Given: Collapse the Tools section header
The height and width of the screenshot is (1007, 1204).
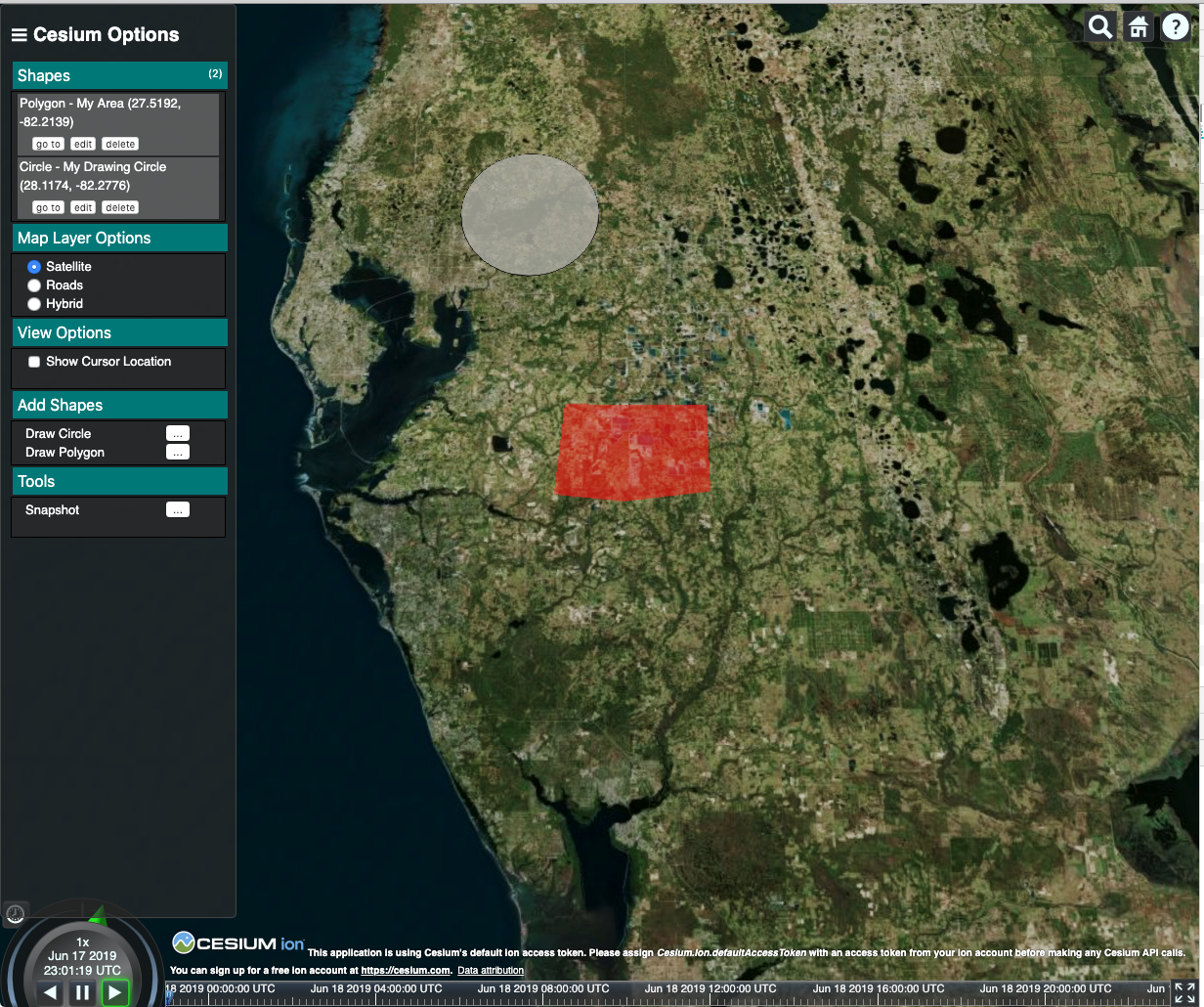Looking at the screenshot, I should 120,481.
